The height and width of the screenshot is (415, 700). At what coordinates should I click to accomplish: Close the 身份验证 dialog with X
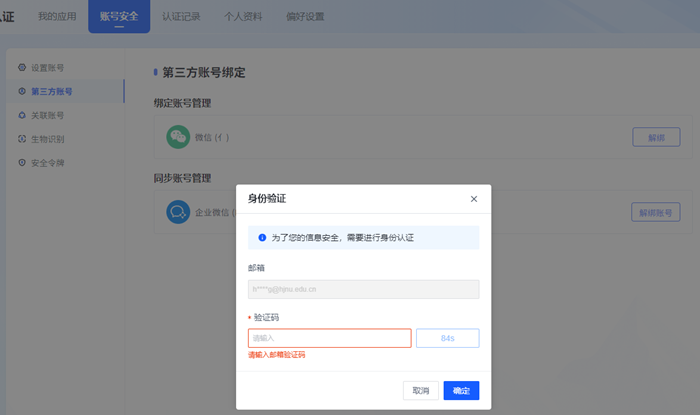(x=473, y=199)
